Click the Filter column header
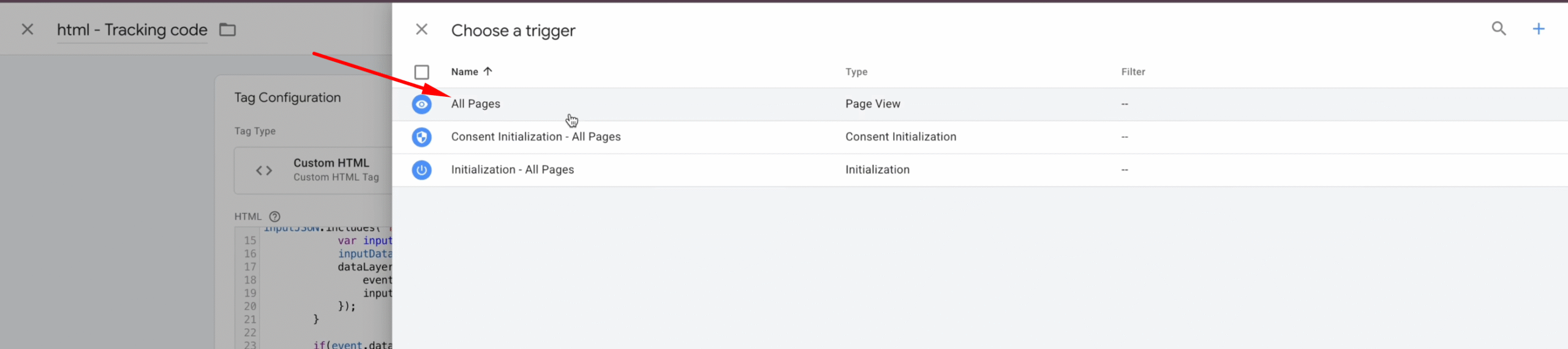 pos(1133,72)
